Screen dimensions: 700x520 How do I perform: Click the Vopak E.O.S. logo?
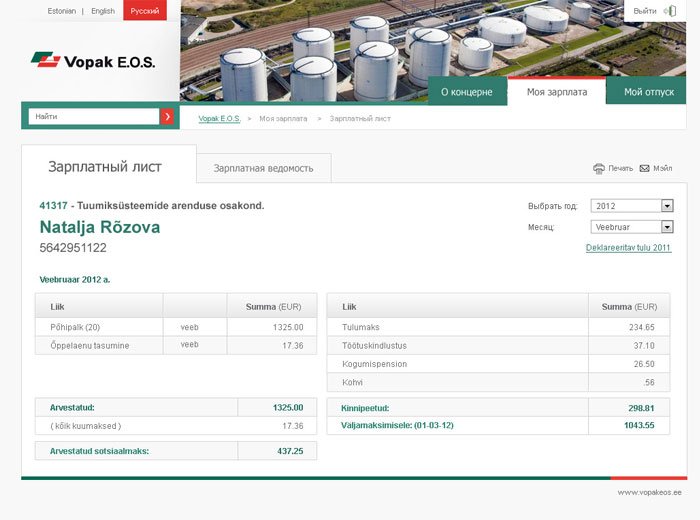[93, 62]
